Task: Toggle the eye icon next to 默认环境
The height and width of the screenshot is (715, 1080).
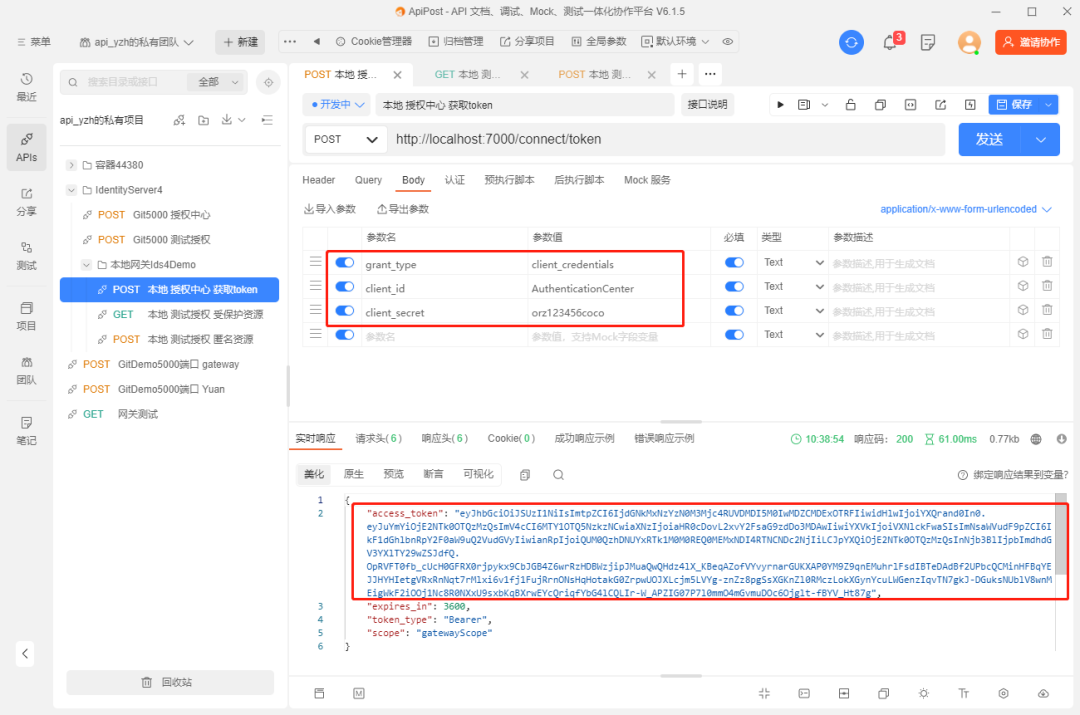Action: (x=727, y=41)
